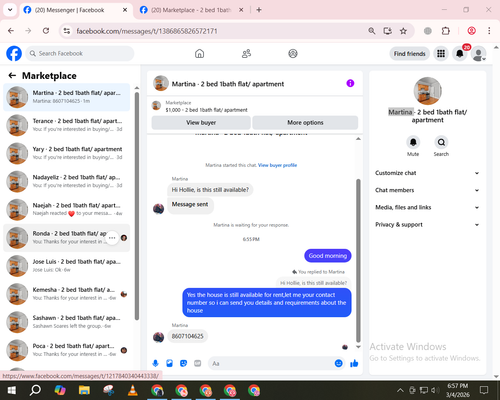Open the Terance conversation
Viewport: 500px width, 400px height.
pos(67,125)
